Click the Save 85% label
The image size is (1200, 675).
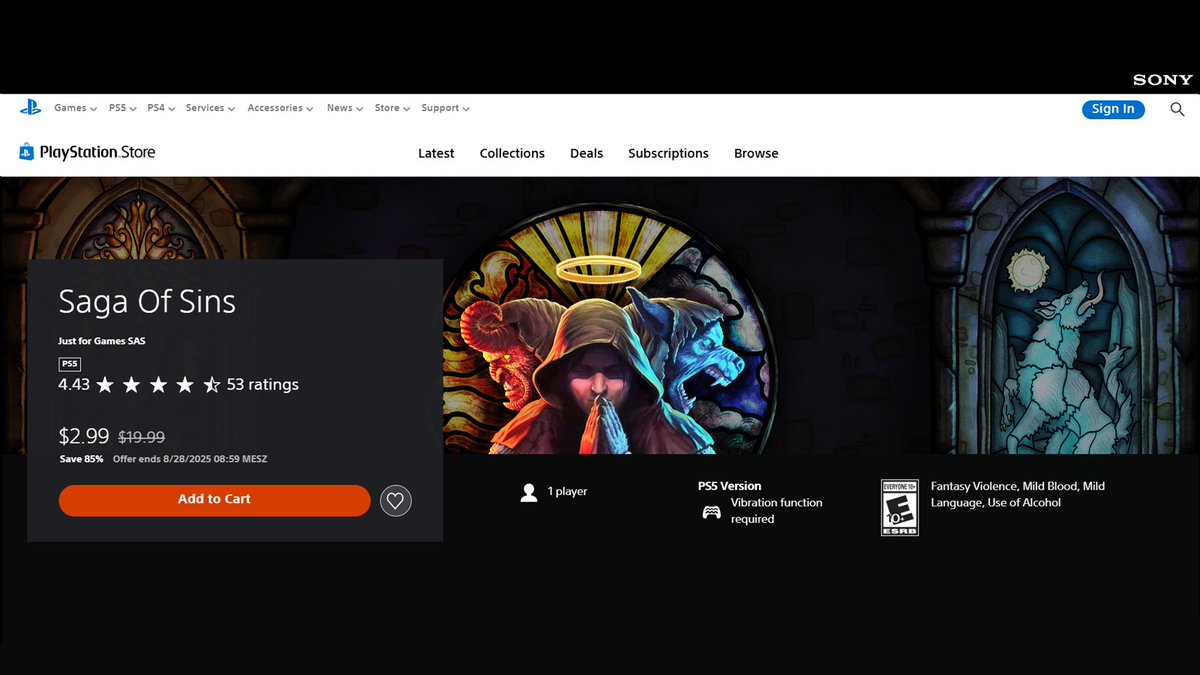click(x=81, y=459)
